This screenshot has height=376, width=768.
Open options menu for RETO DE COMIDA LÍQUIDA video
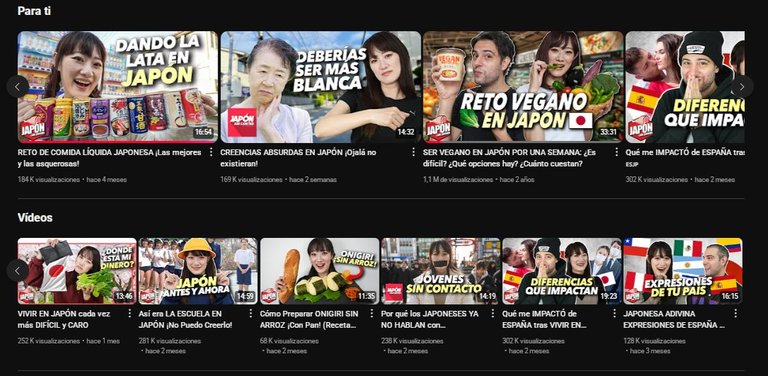[x=211, y=152]
